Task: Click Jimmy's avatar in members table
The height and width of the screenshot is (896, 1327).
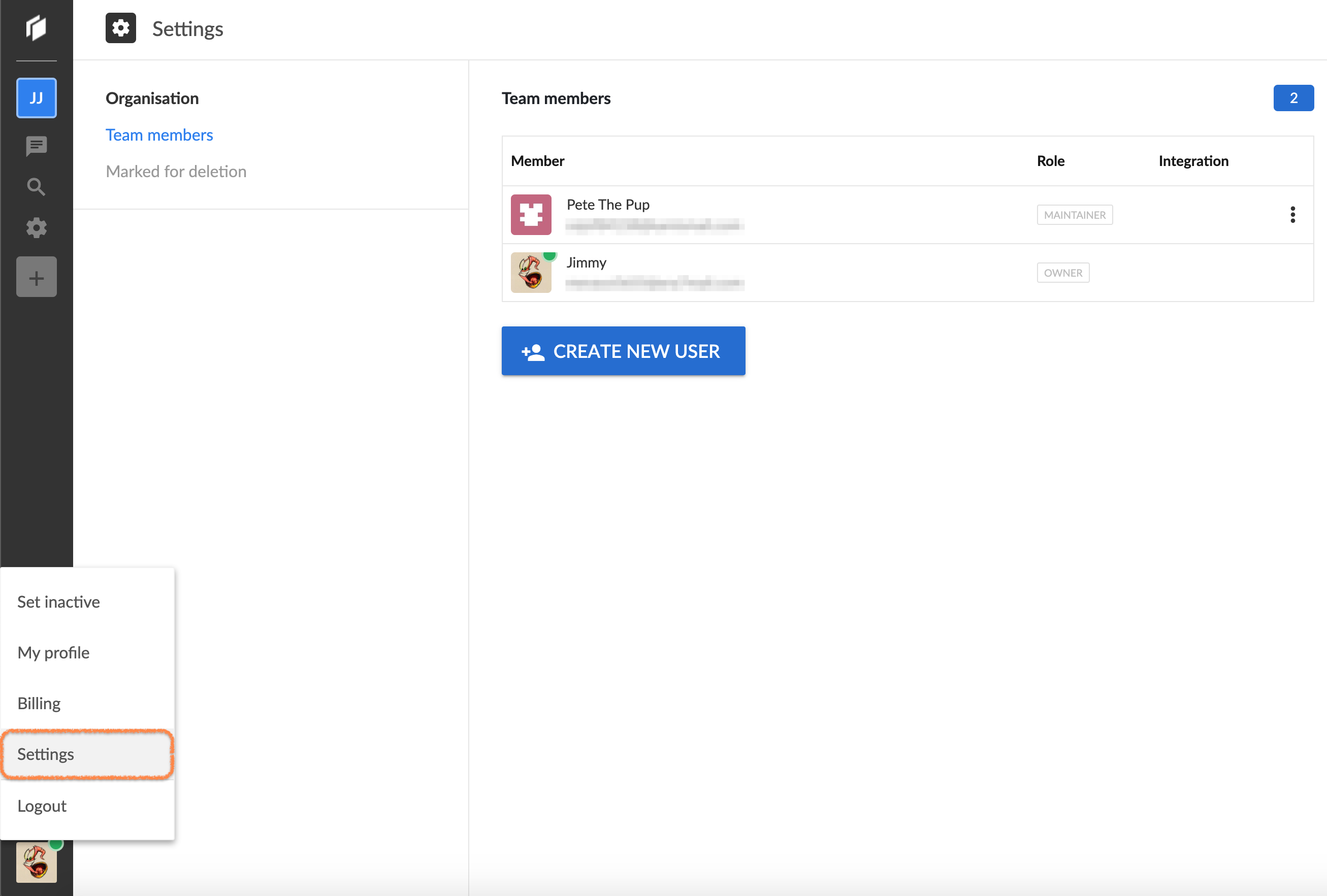Action: pyautogui.click(x=531, y=273)
